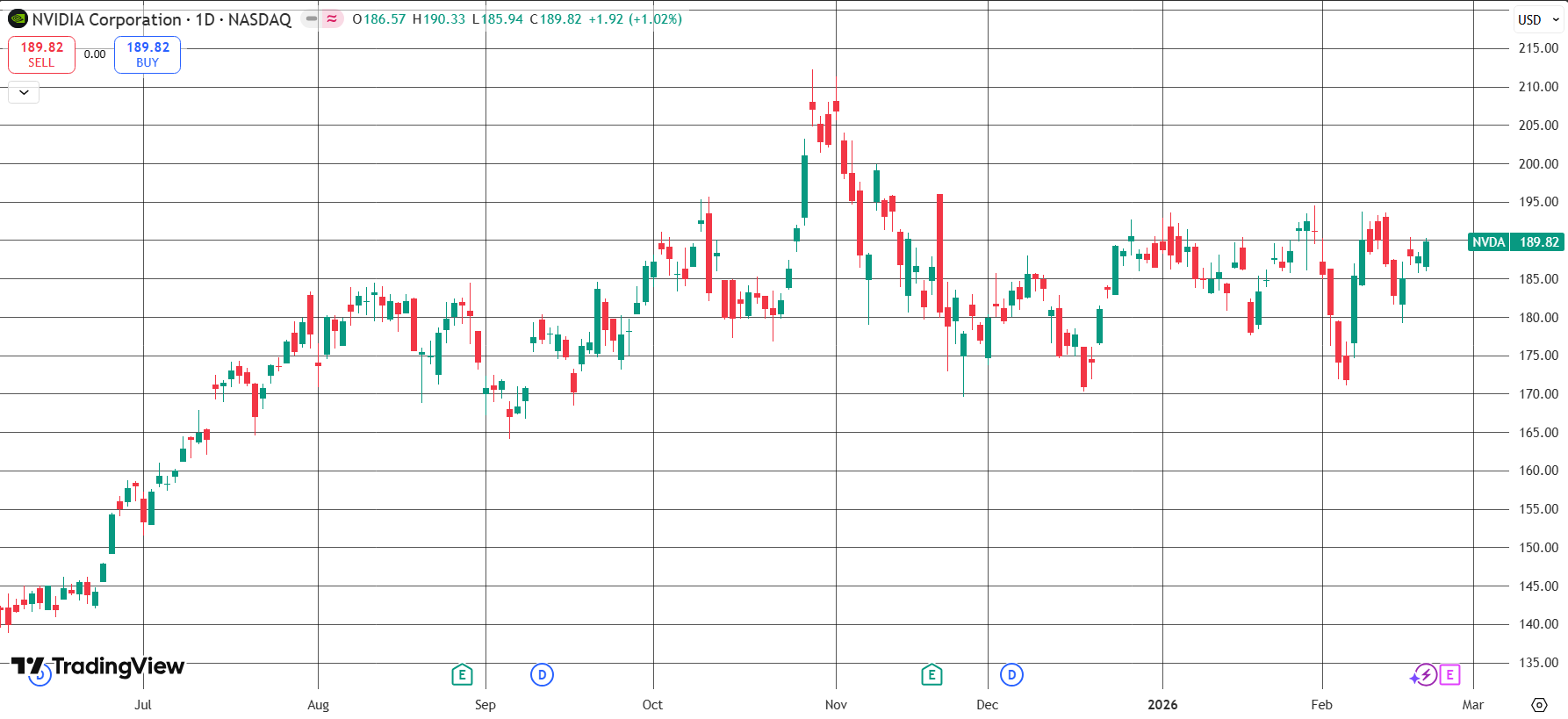Viewport: 1568px width, 719px height.
Task: Click the Feb label on time axis
Action: click(1321, 705)
